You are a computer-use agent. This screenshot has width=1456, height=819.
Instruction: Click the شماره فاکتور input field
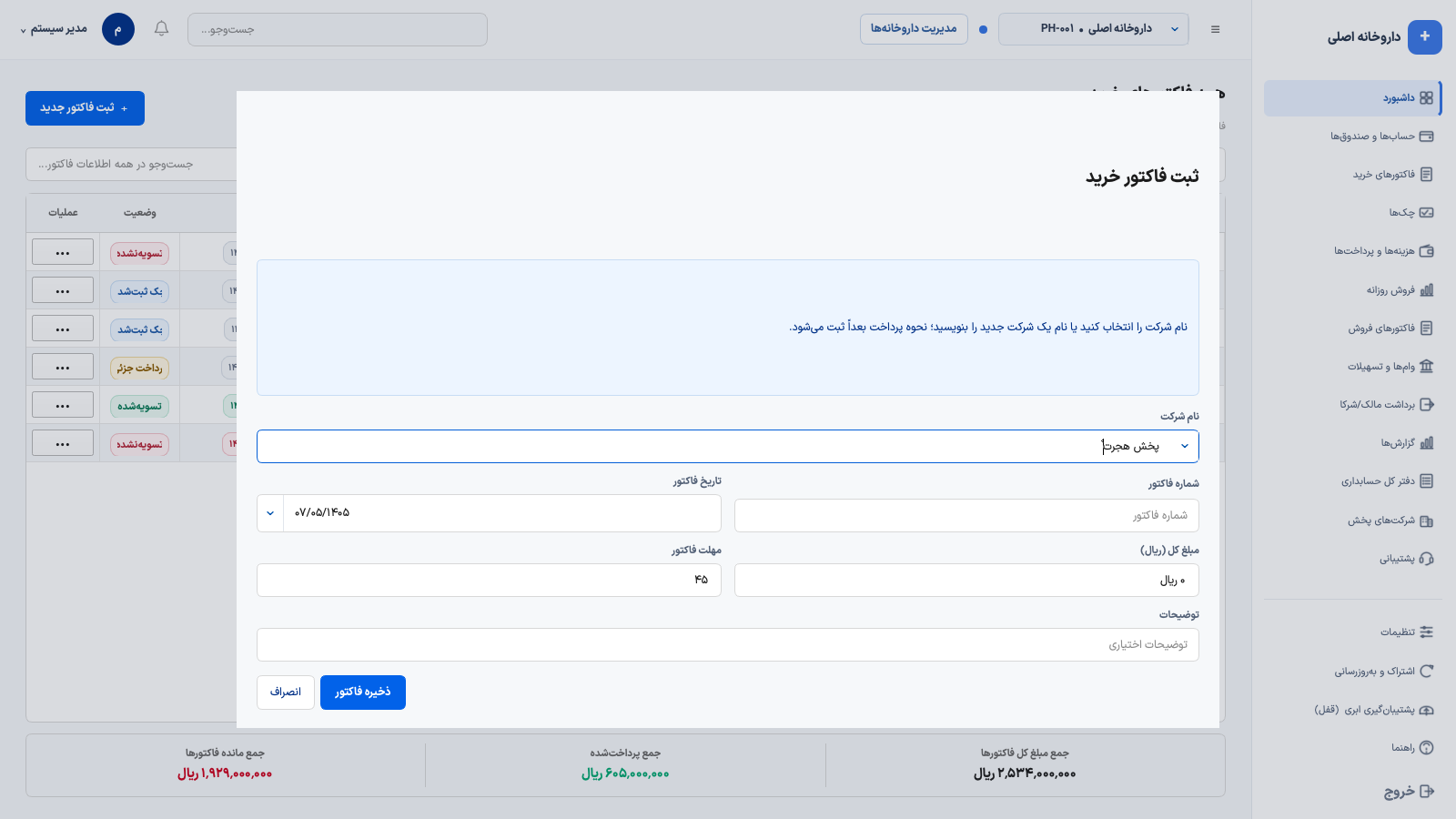point(966,515)
